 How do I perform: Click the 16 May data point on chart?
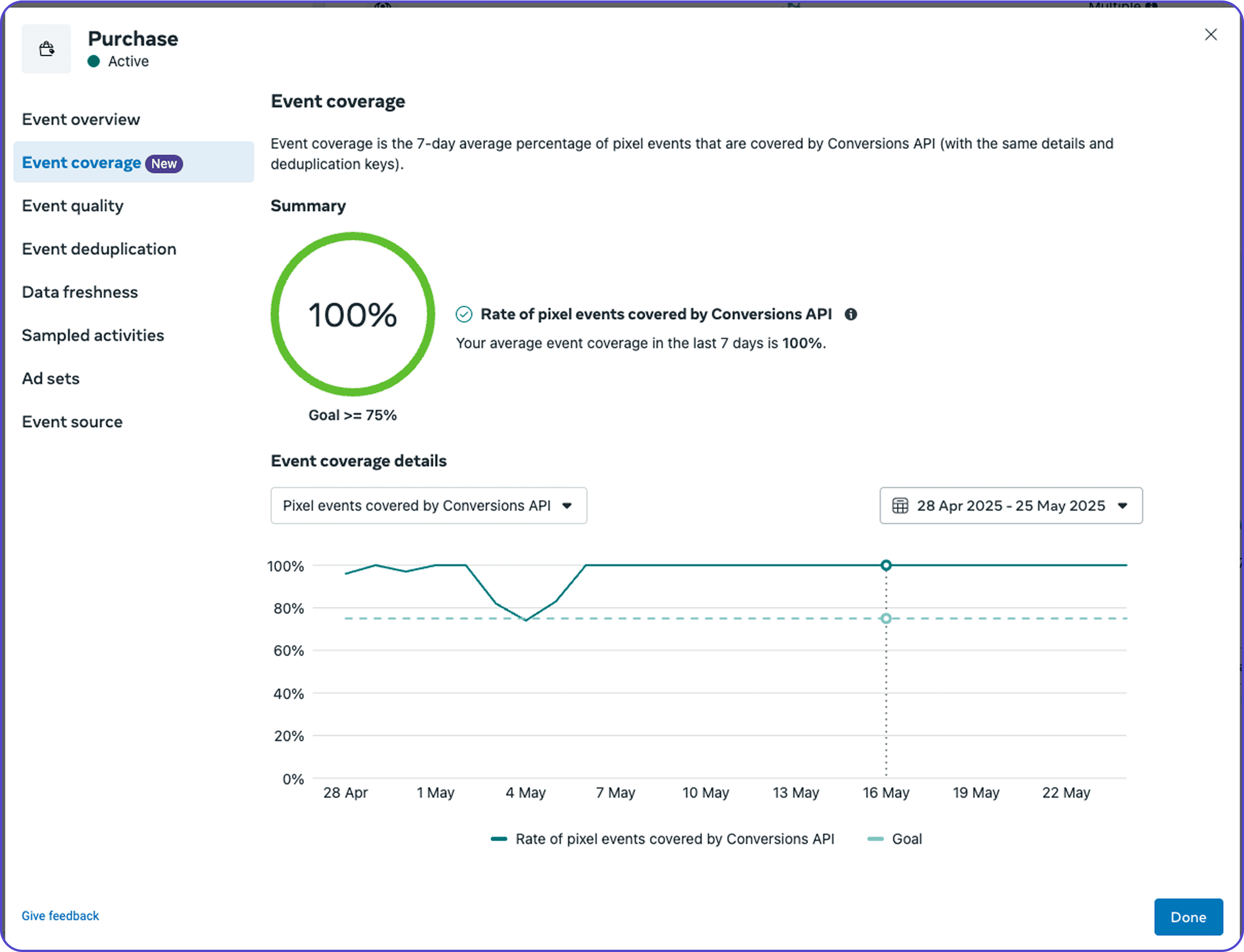click(886, 565)
